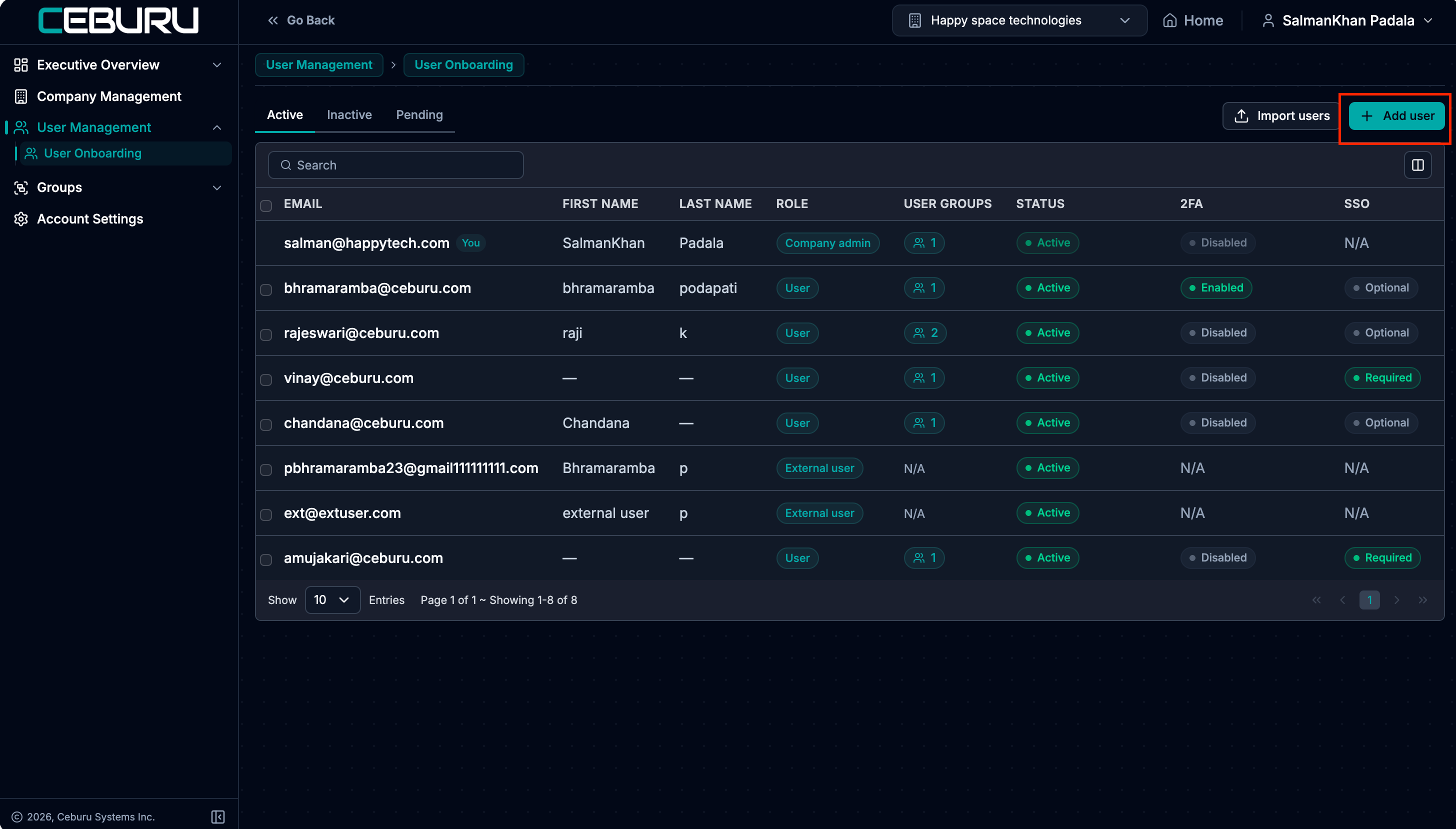Click the Executive Overview dashboard icon
Screen dimensions: 1456x829
coord(21,65)
